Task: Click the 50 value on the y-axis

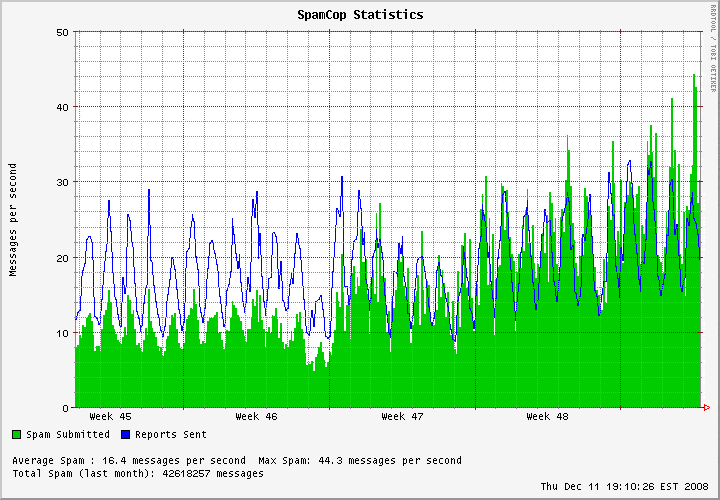Action: [x=63, y=32]
